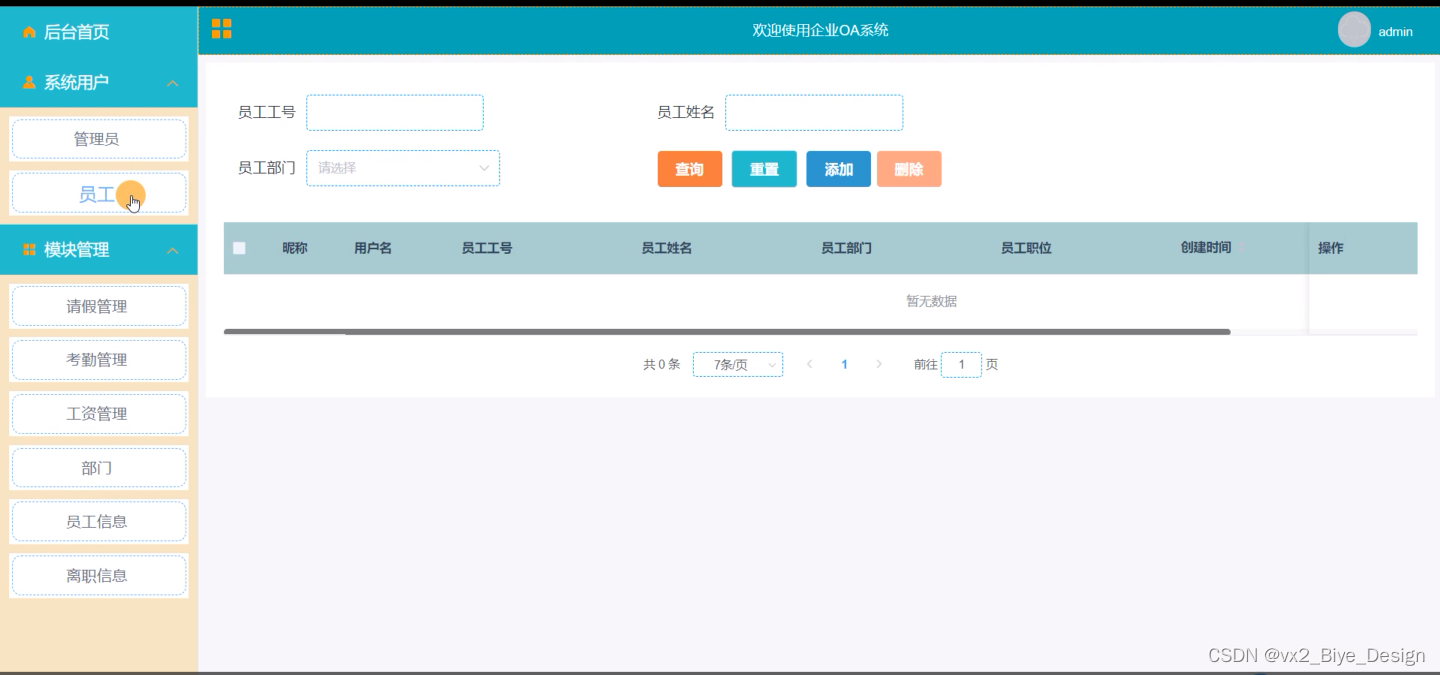Click the home icon beside 后台首页
The image size is (1440, 675).
29,33
